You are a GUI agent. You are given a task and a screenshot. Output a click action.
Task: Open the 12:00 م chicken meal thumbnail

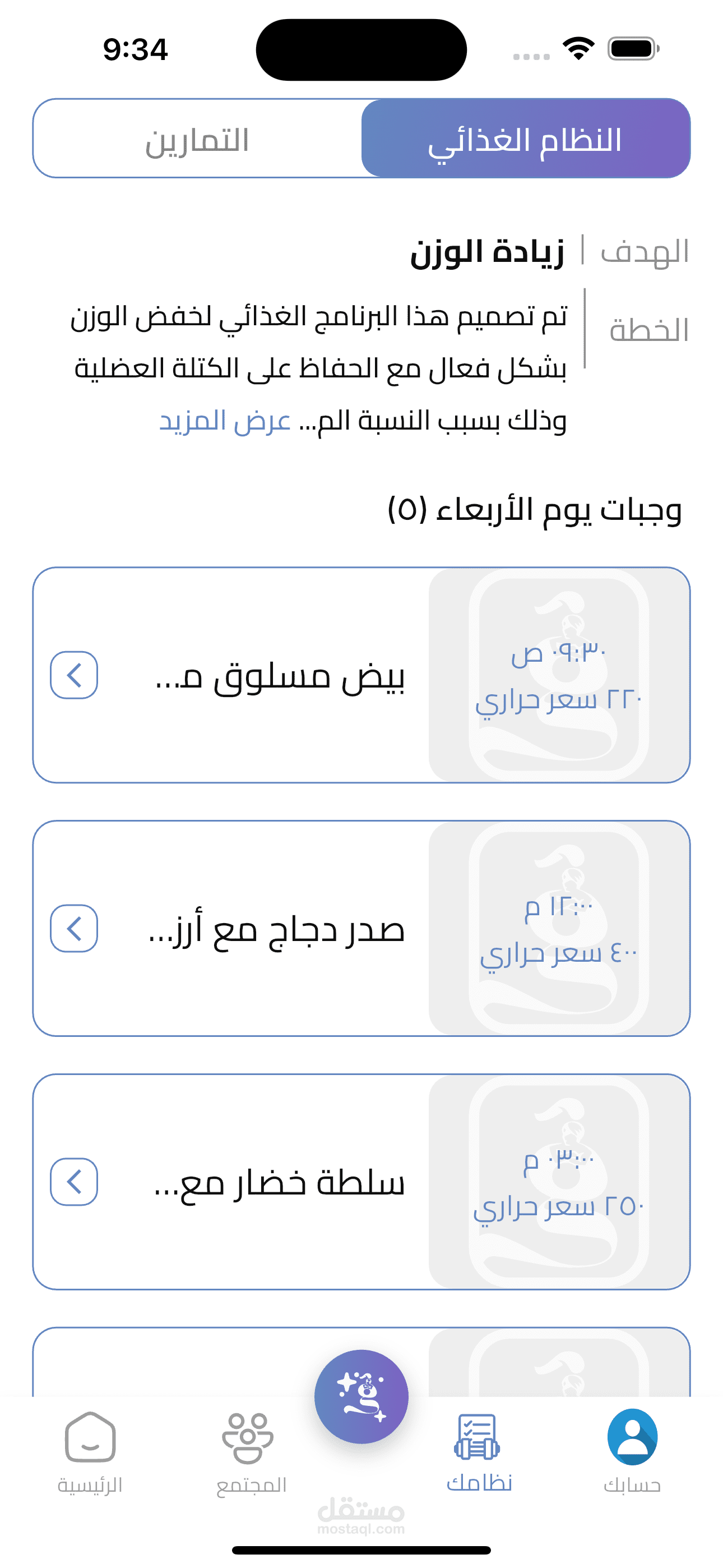(559, 928)
